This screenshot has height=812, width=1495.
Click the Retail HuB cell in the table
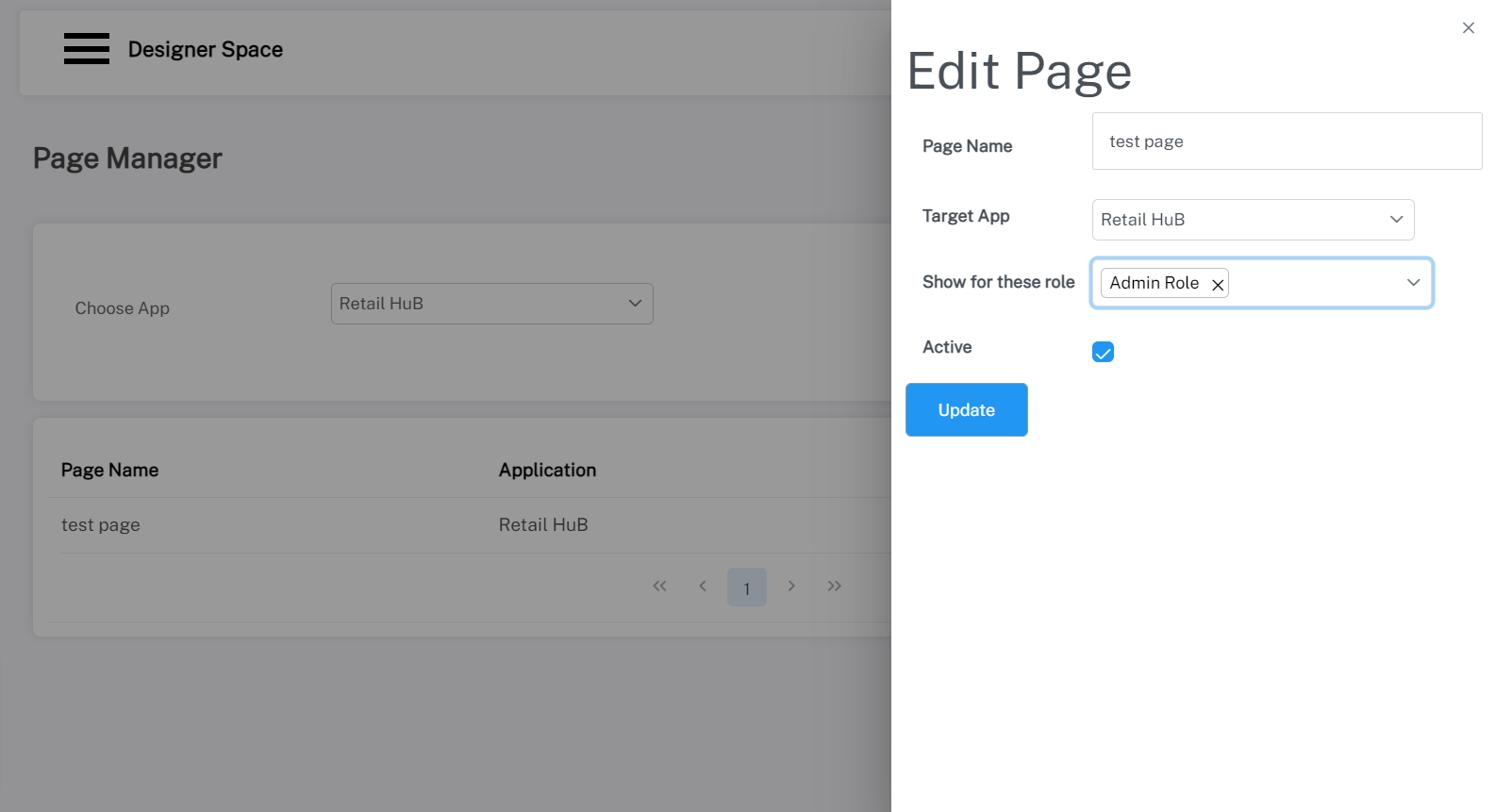543,525
